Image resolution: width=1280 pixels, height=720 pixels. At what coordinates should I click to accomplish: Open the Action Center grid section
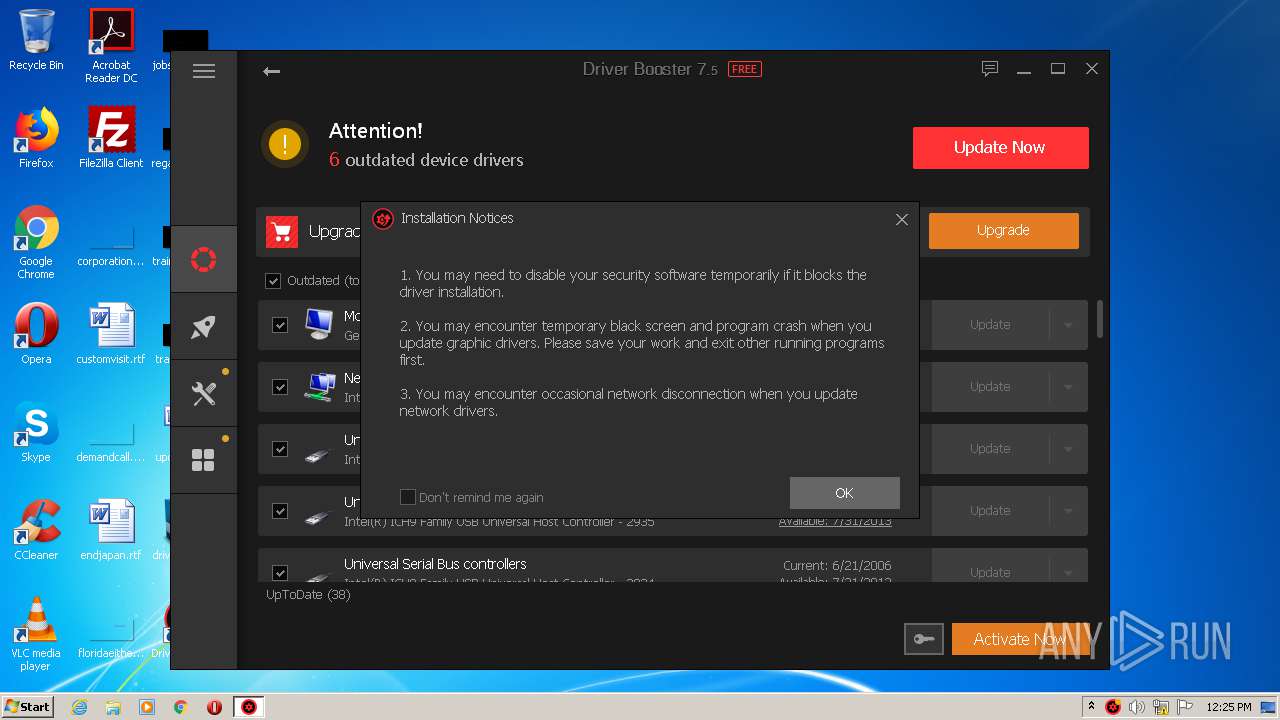tap(204, 460)
